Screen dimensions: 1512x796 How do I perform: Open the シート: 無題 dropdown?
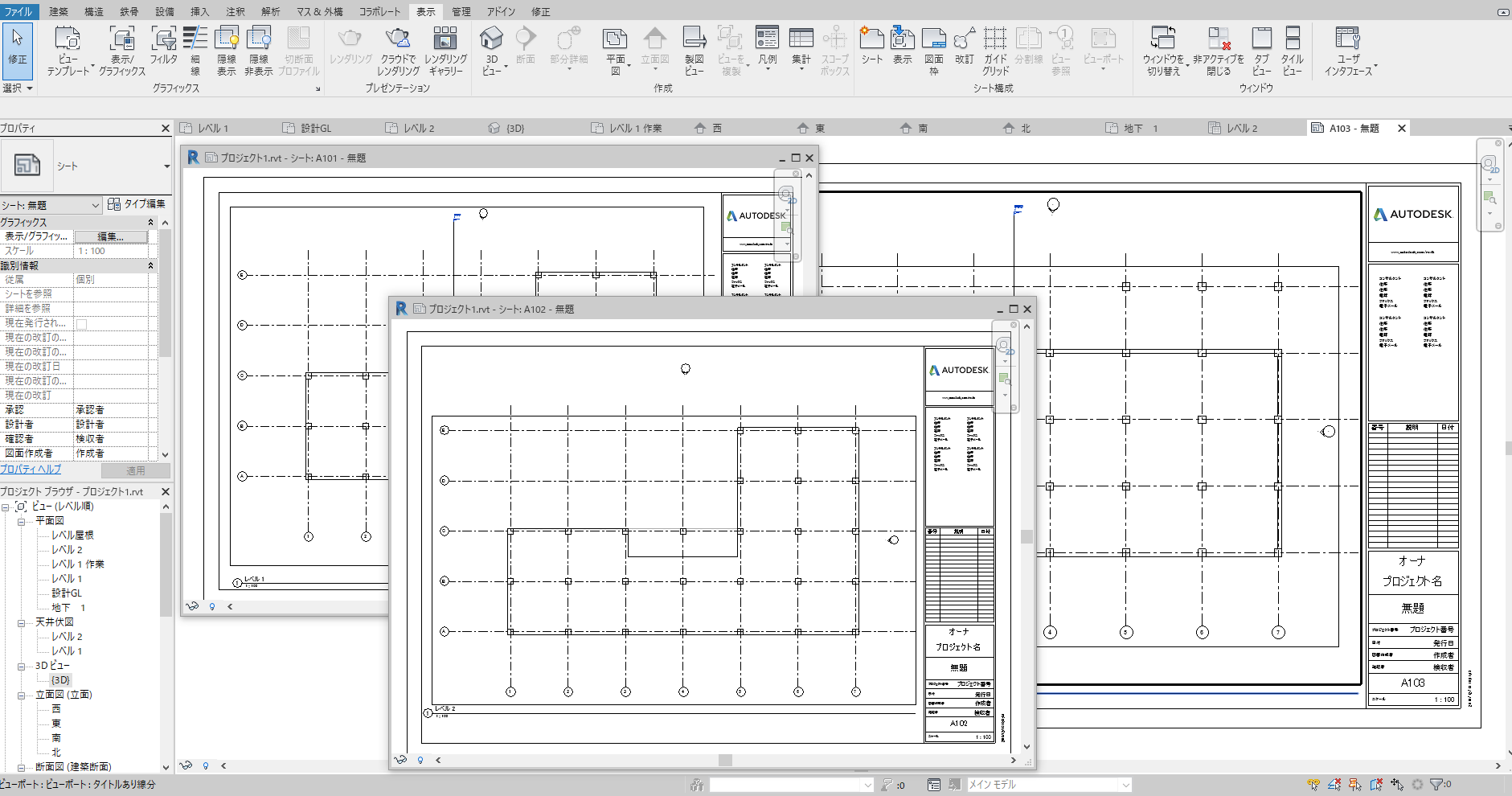tap(51, 205)
